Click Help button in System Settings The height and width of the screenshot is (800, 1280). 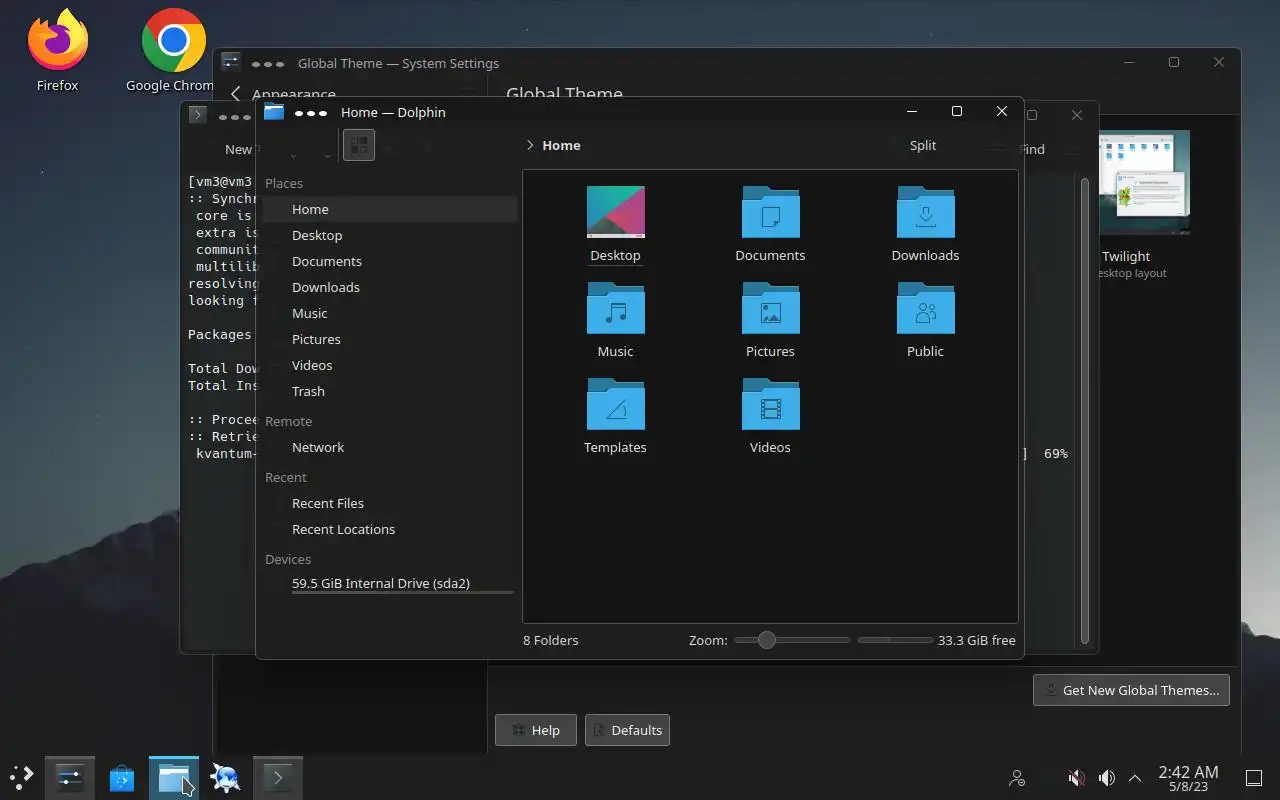coord(536,730)
